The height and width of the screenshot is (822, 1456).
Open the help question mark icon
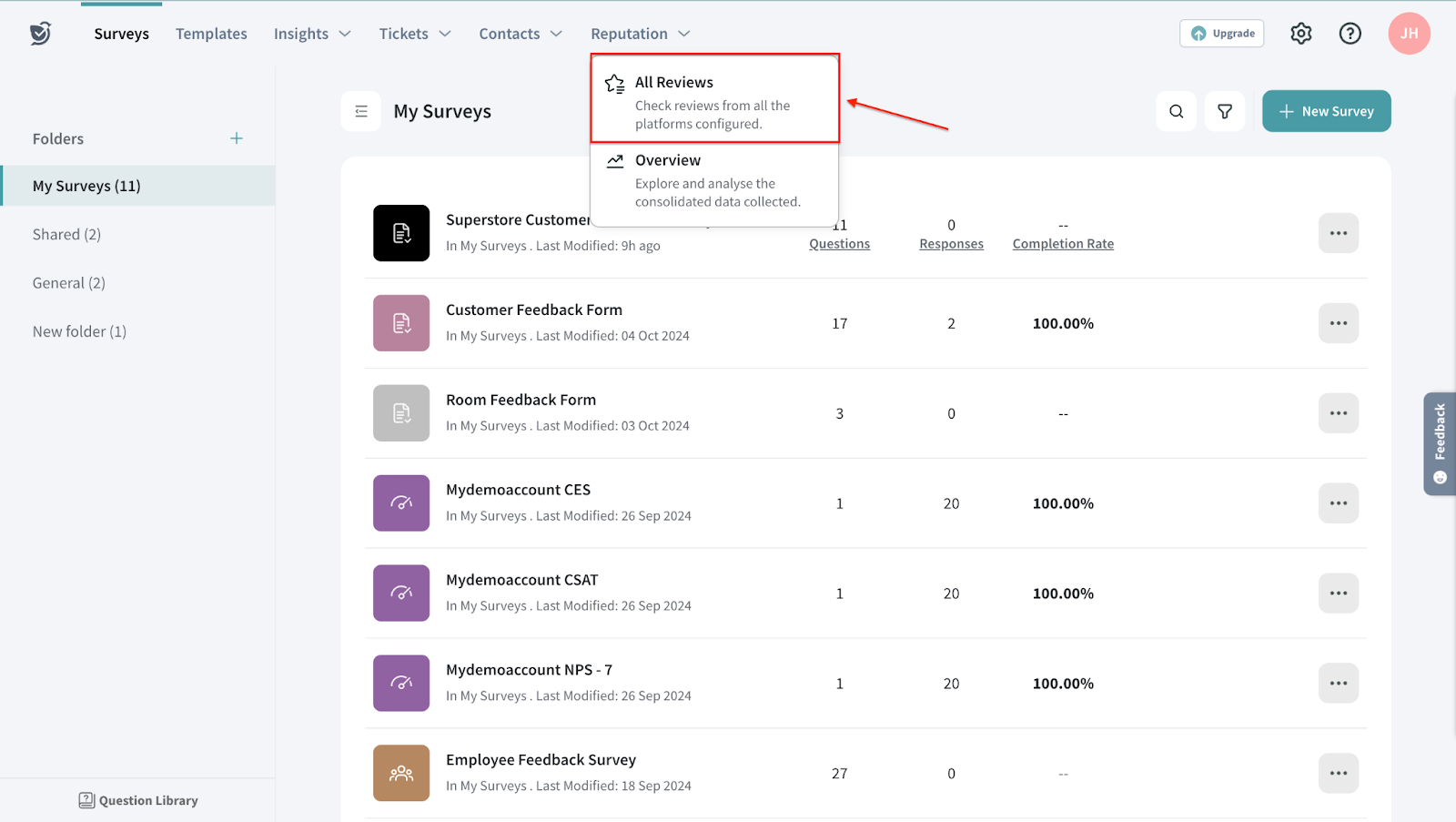1350,34
